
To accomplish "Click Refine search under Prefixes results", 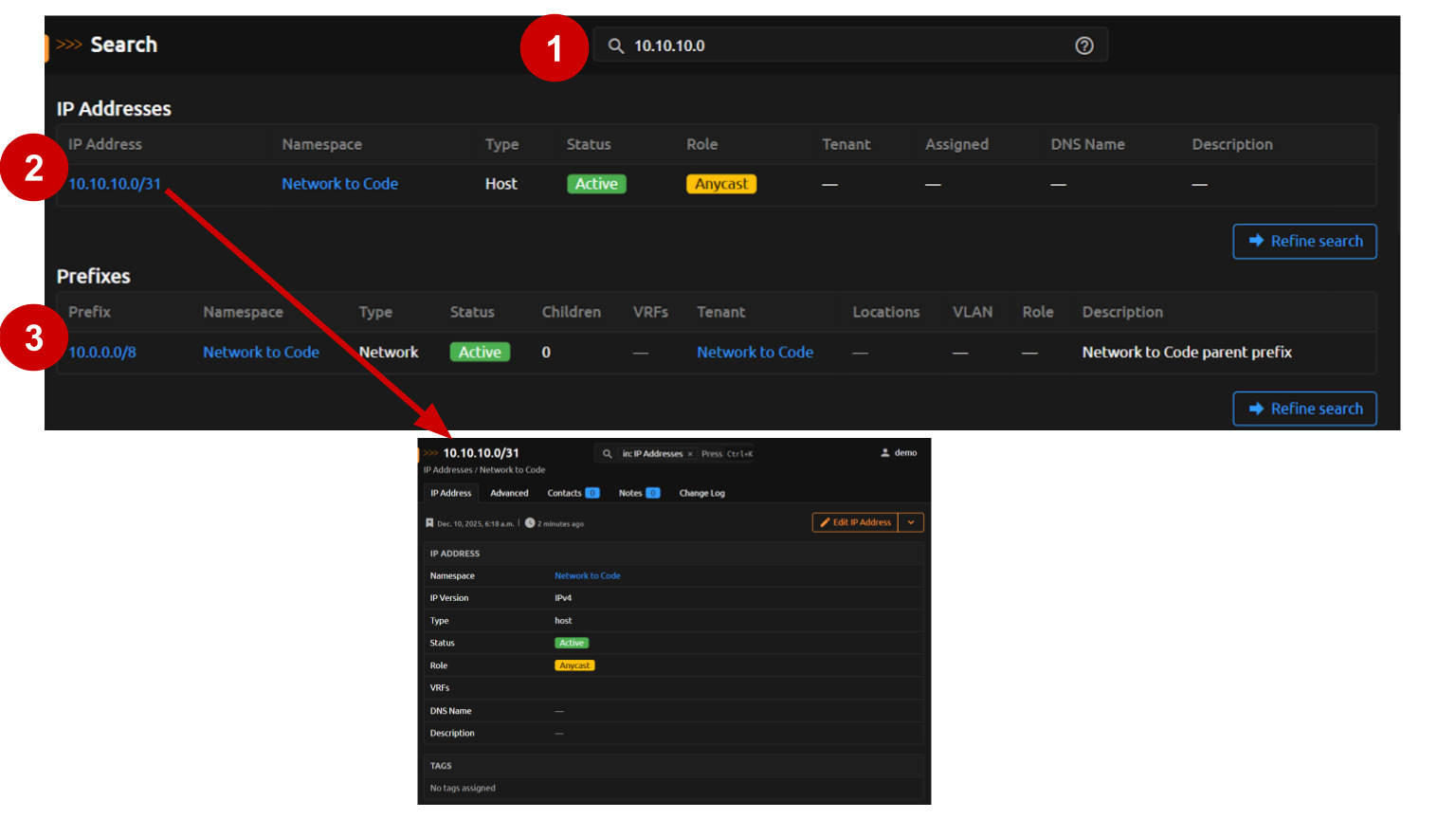I will (1304, 409).
